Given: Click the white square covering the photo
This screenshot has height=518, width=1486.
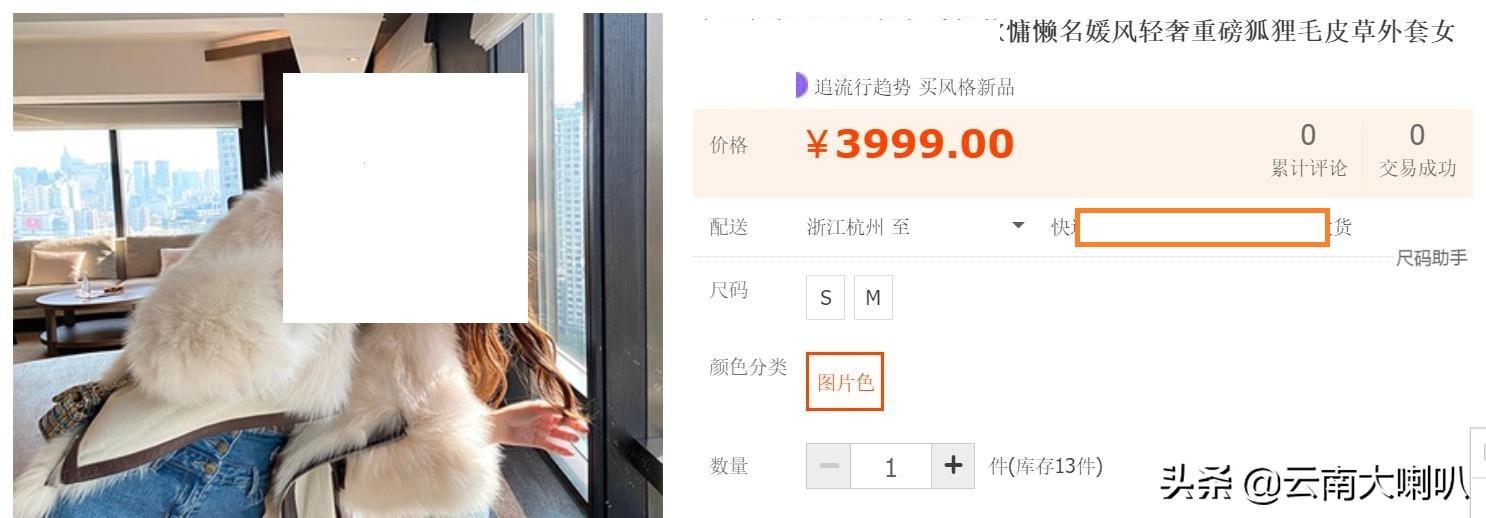Looking at the screenshot, I should click(405, 198).
